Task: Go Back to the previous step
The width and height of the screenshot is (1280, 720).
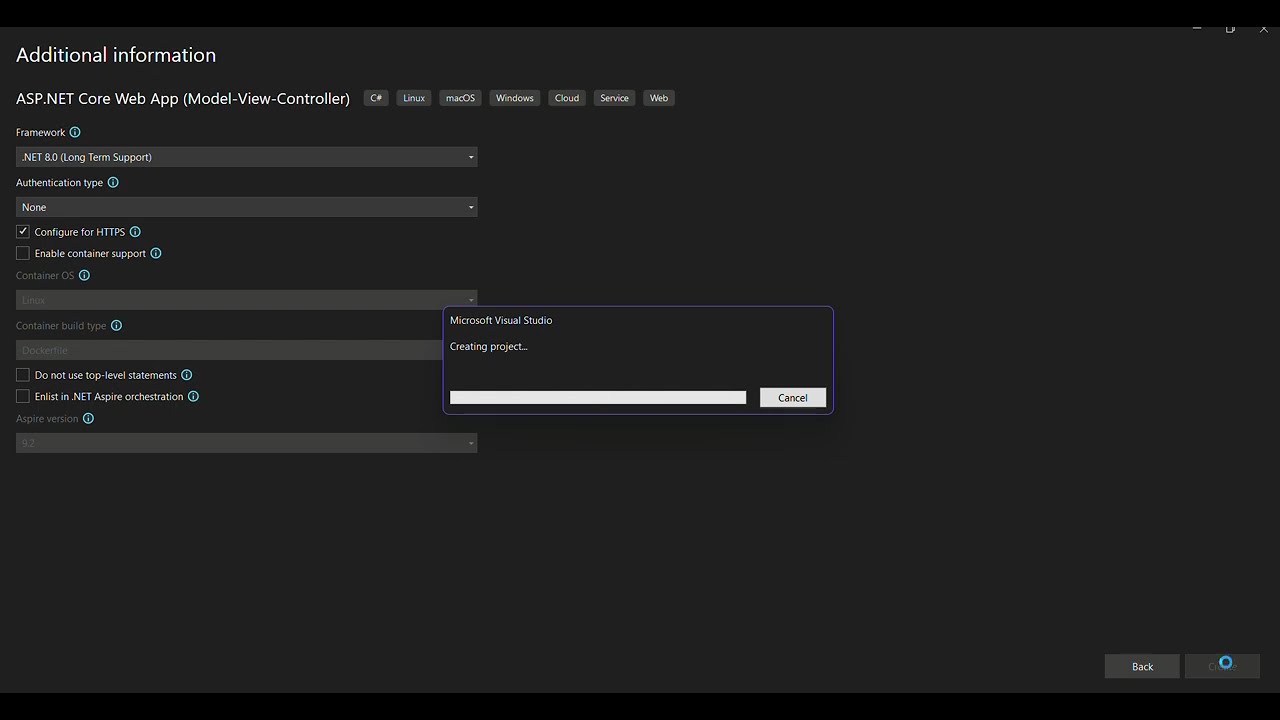Action: tap(1142, 666)
